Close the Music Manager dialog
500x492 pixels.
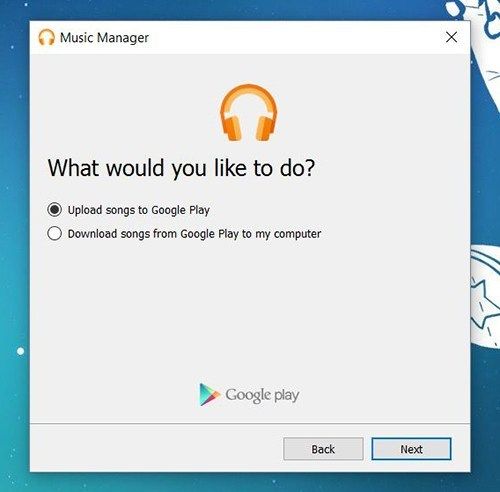tap(451, 37)
